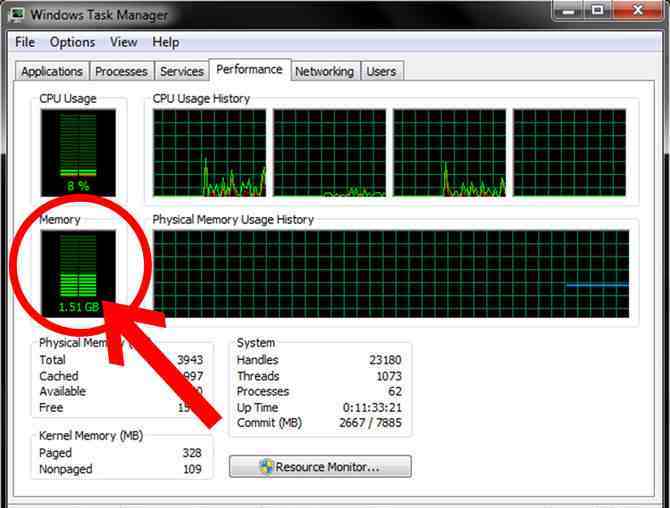The image size is (670, 508).
Task: Click the Up Time value 0:11:33:21
Action: click(x=372, y=408)
